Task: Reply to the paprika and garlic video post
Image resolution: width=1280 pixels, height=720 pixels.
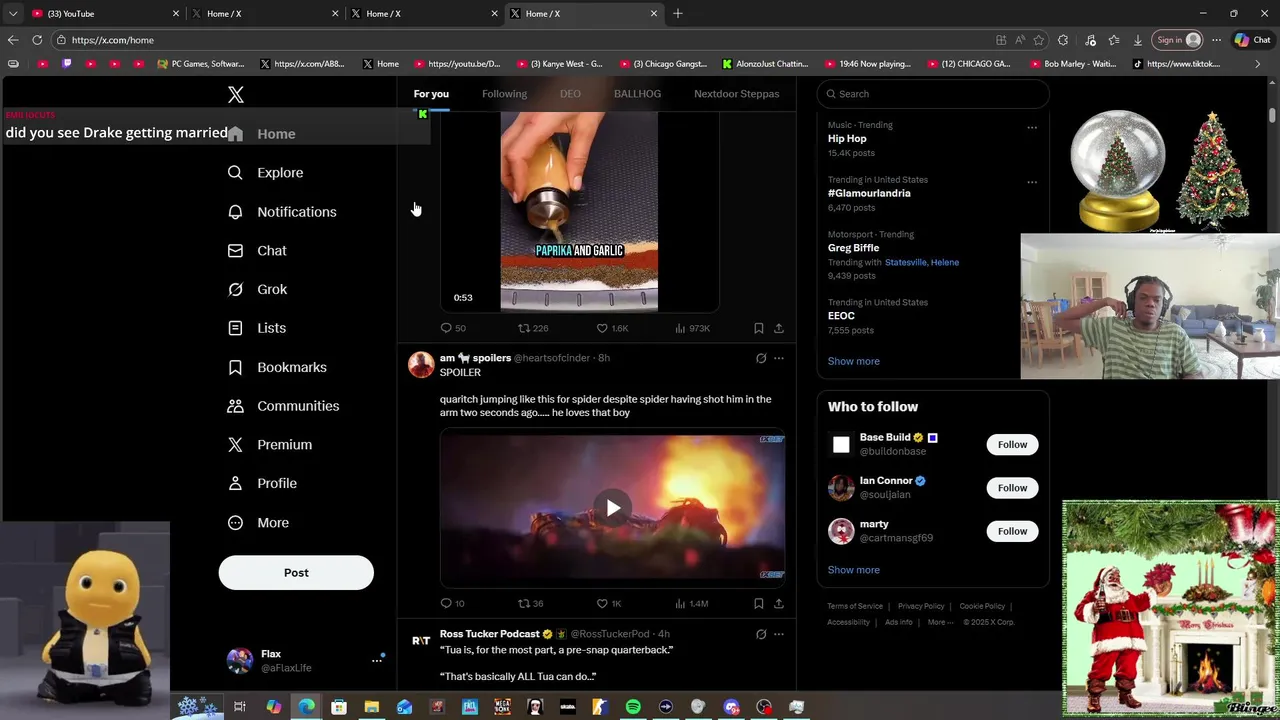Action: click(x=453, y=328)
